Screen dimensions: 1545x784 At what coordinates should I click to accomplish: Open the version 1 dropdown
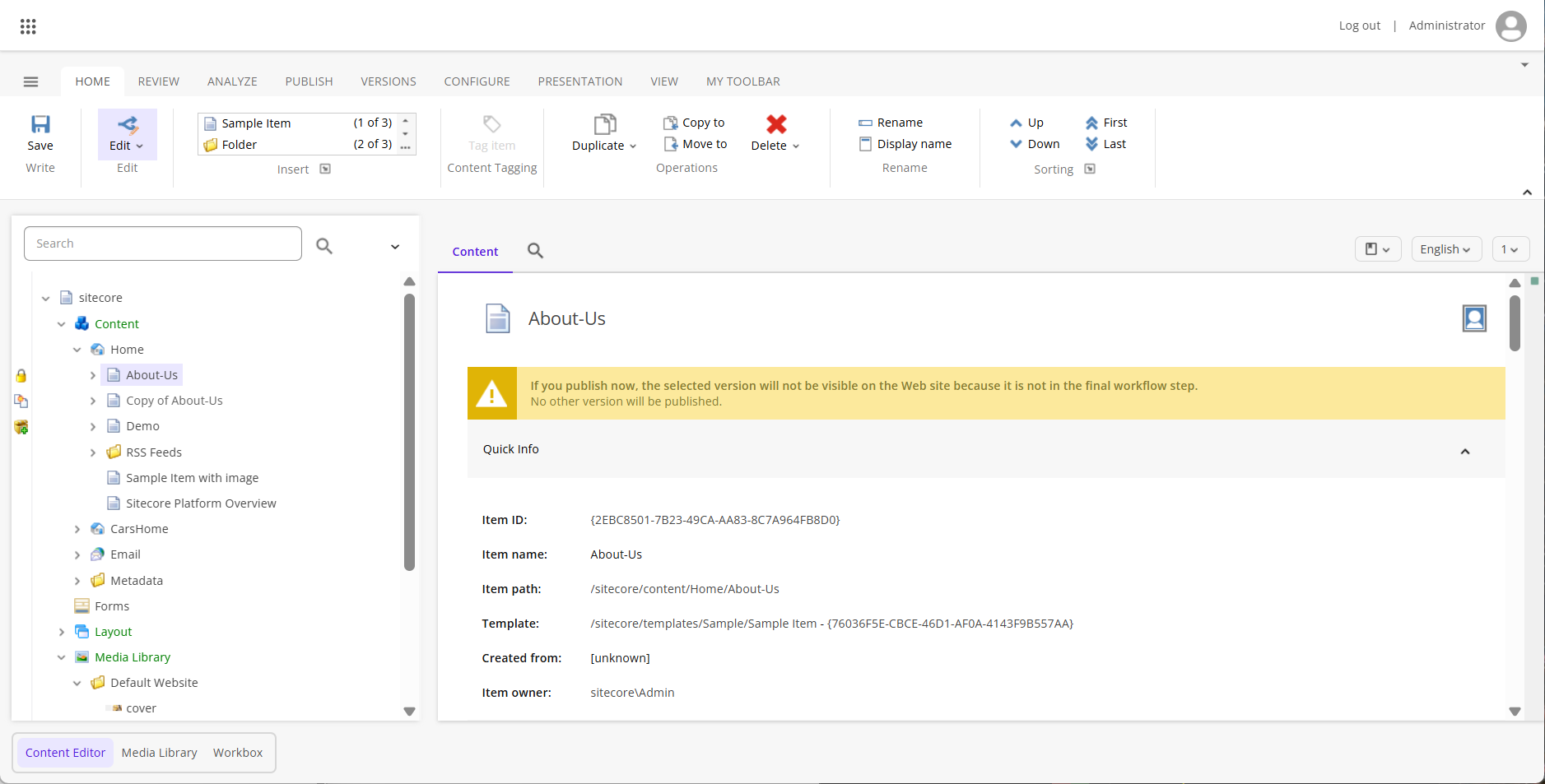click(1510, 249)
